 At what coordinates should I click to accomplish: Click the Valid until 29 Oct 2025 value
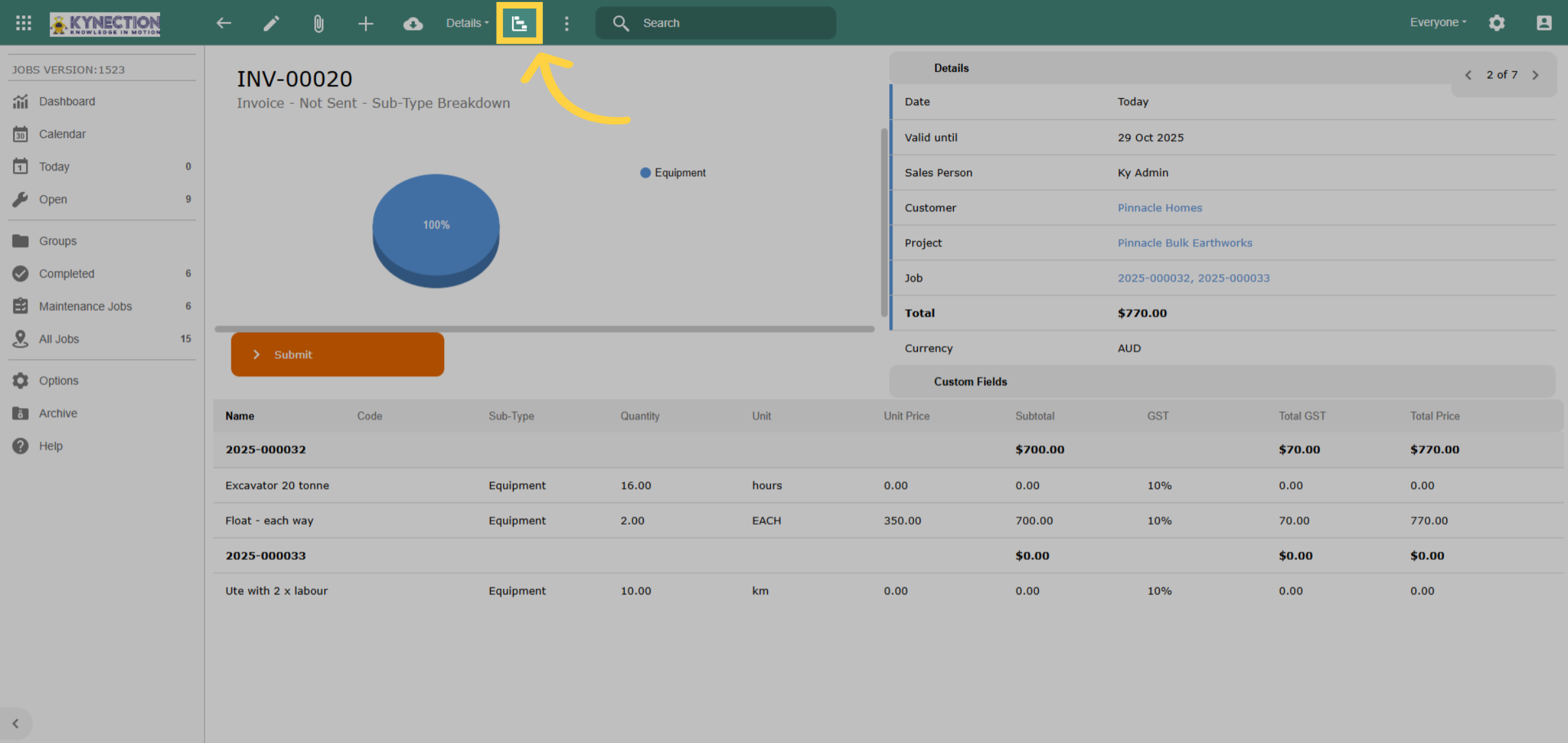tap(1151, 138)
